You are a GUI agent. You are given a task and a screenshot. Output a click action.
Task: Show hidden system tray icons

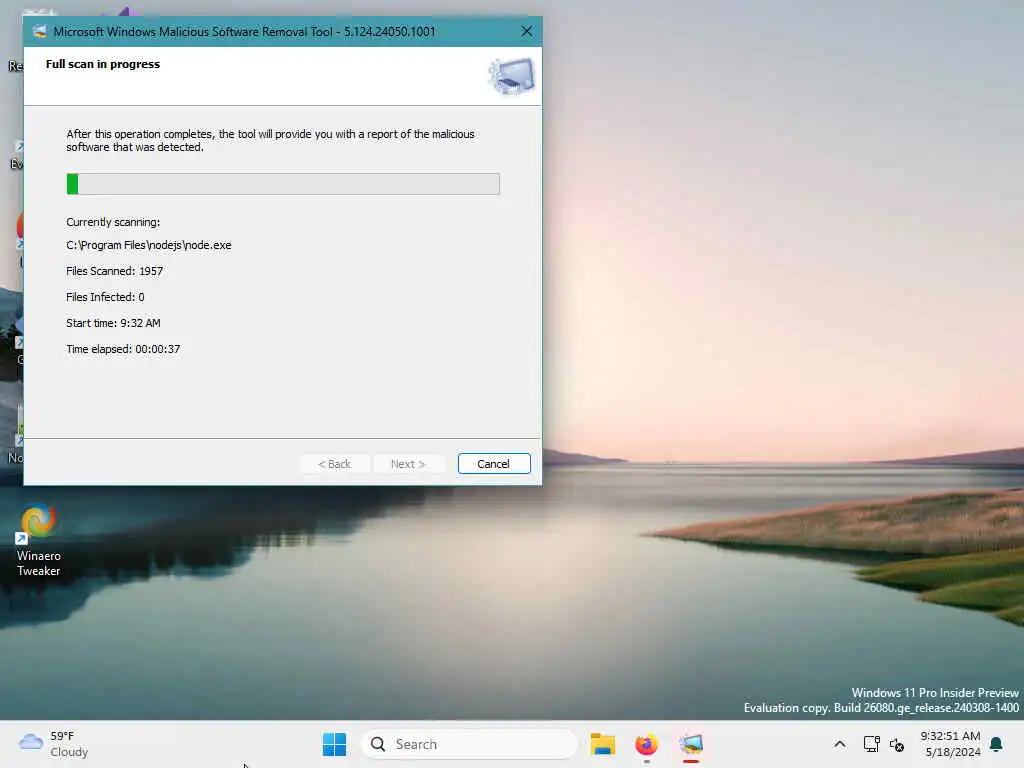tap(840, 744)
